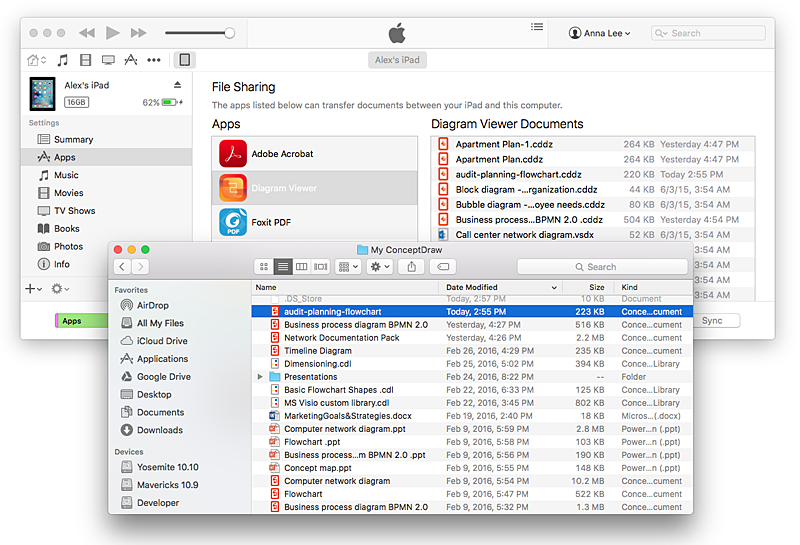Image resolution: width=800 pixels, height=545 pixels.
Task: Click the Apps storage segment in capacity bar
Action: tap(82, 321)
